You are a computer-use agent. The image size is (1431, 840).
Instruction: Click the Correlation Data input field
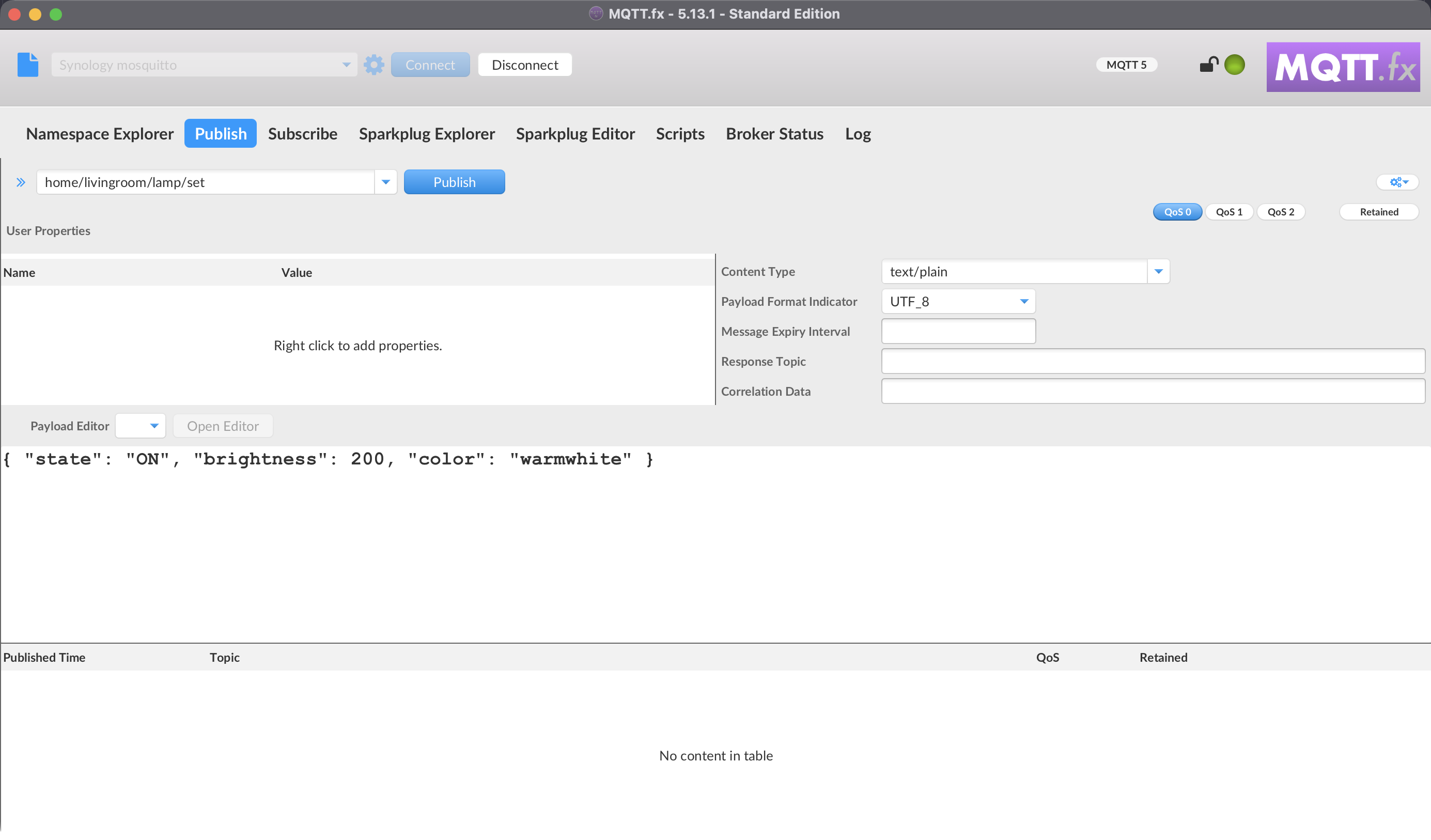pos(1153,391)
